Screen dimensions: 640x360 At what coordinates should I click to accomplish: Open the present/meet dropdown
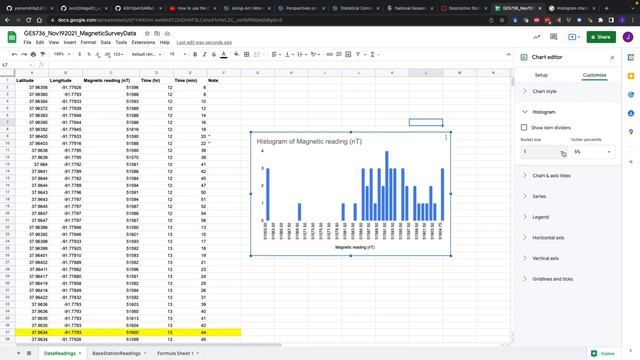coord(574,37)
